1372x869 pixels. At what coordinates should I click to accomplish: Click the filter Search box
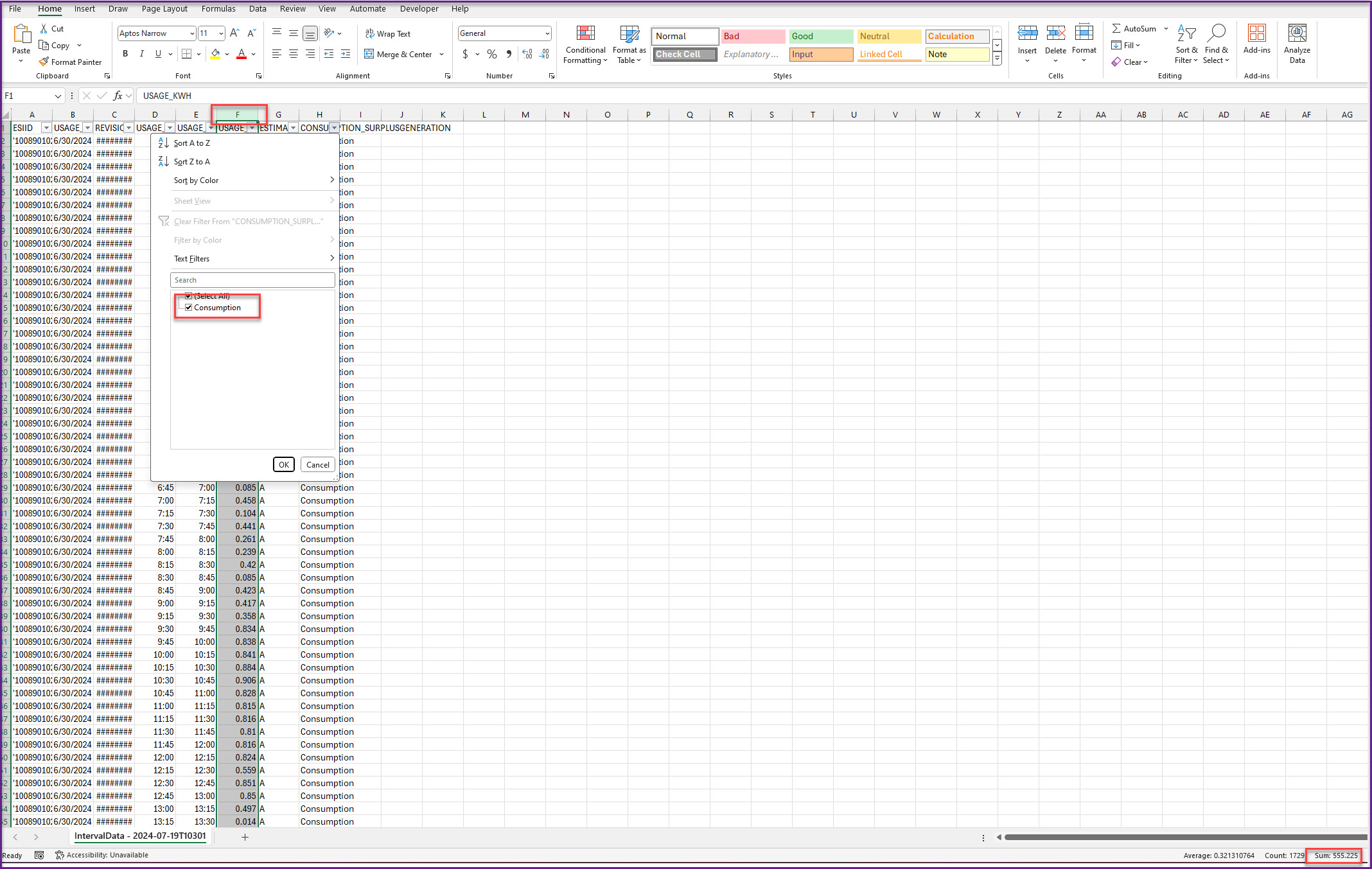point(252,280)
